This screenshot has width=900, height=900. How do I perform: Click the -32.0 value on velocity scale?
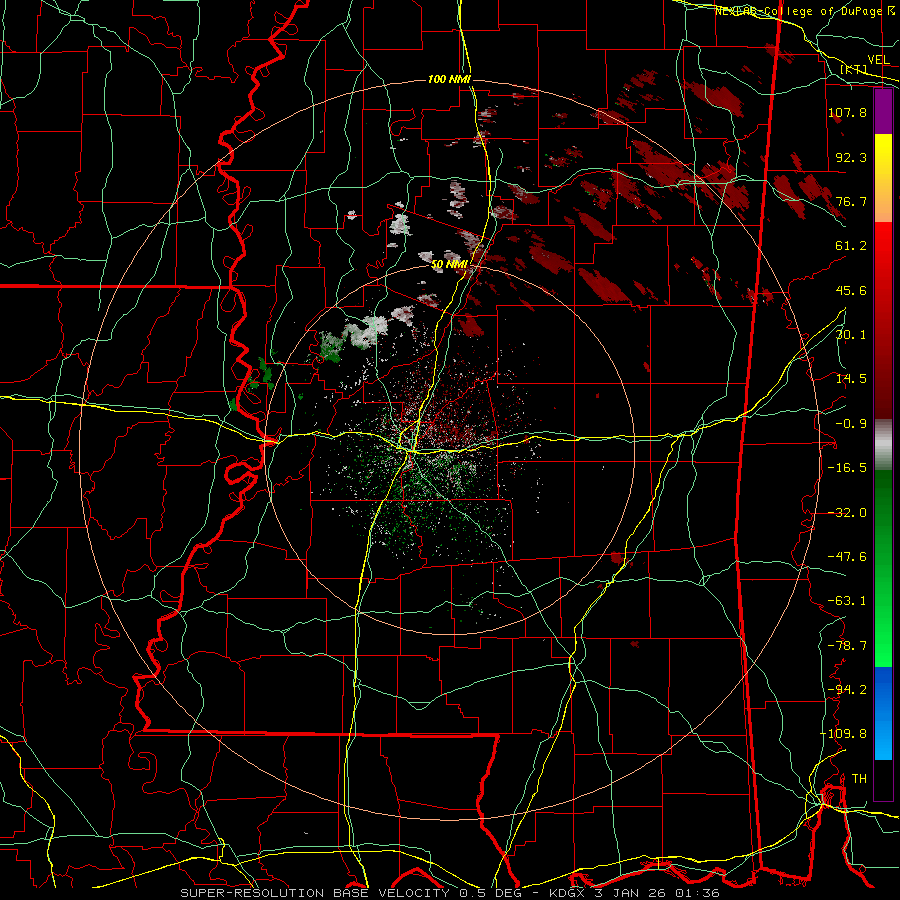[x=847, y=513]
